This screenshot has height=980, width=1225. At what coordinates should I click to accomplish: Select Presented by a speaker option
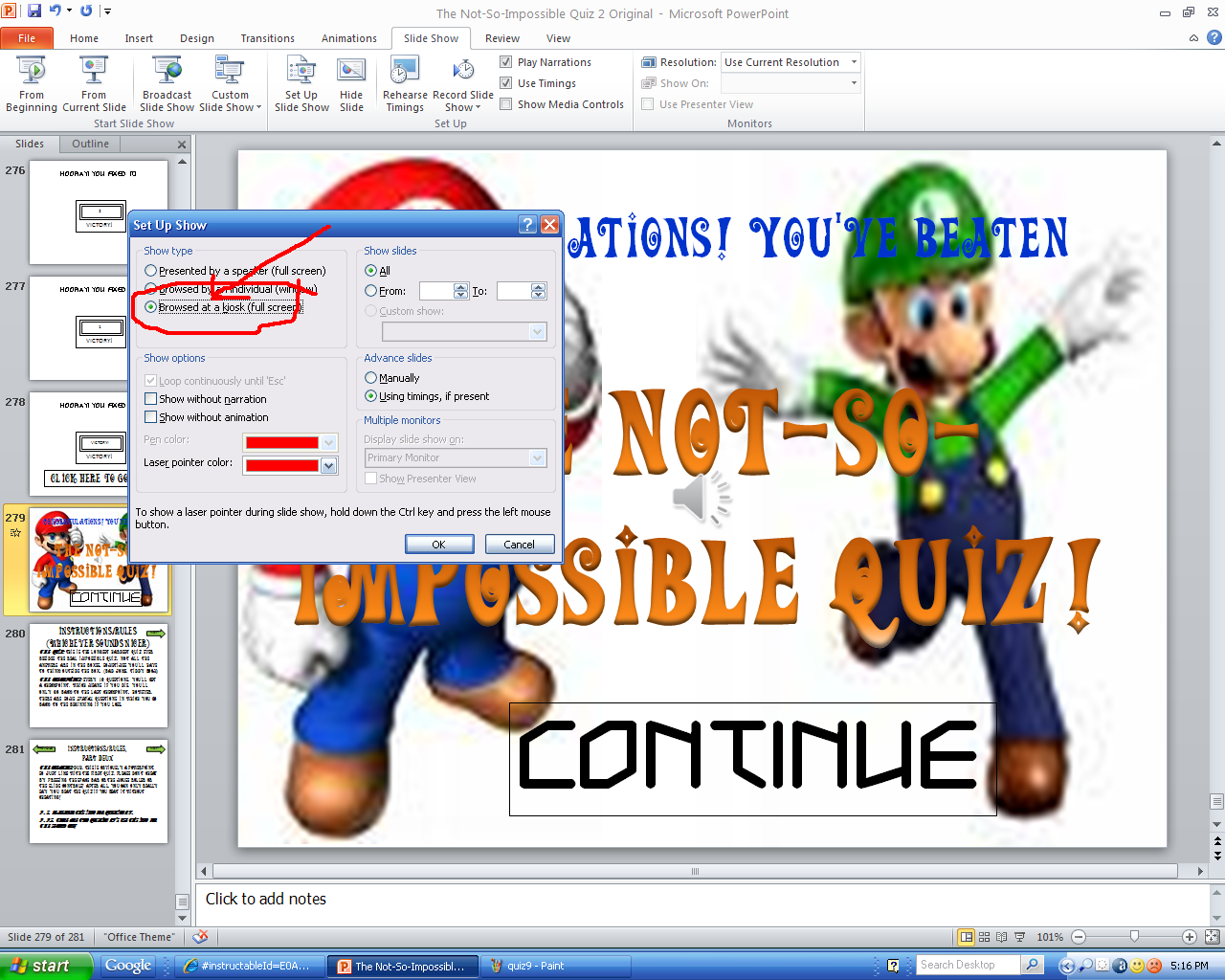tap(150, 271)
